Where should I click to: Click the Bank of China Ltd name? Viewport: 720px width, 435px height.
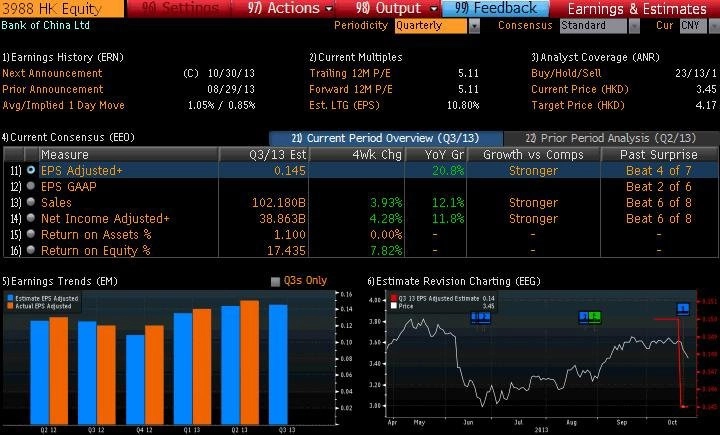(45, 25)
